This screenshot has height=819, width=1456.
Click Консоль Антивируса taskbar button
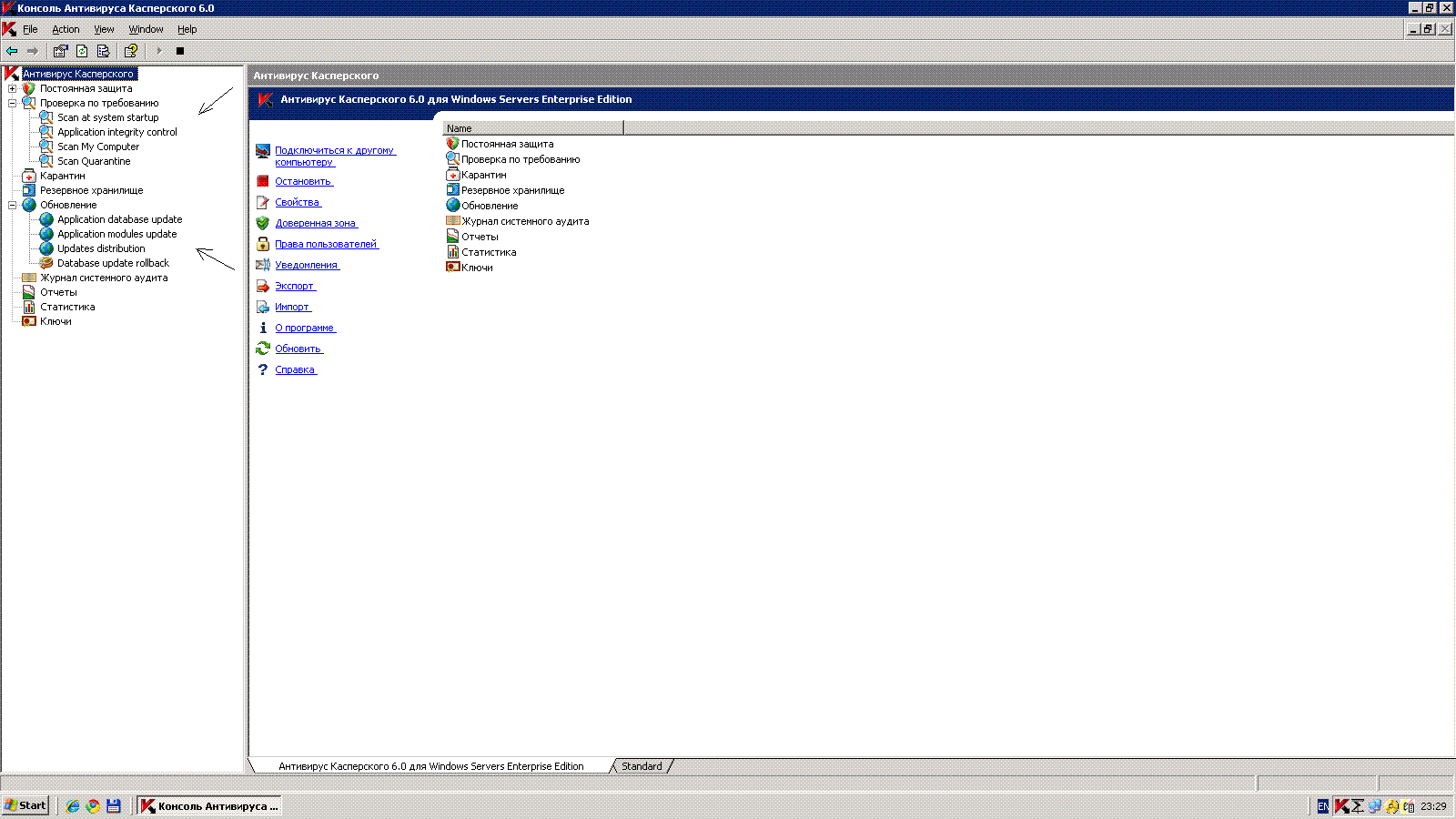209,805
